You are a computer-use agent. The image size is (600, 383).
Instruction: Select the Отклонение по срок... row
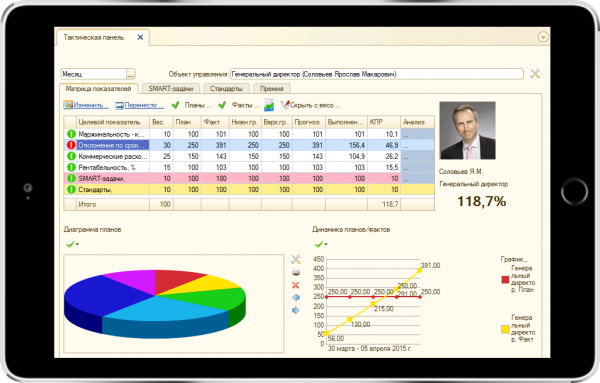point(249,145)
